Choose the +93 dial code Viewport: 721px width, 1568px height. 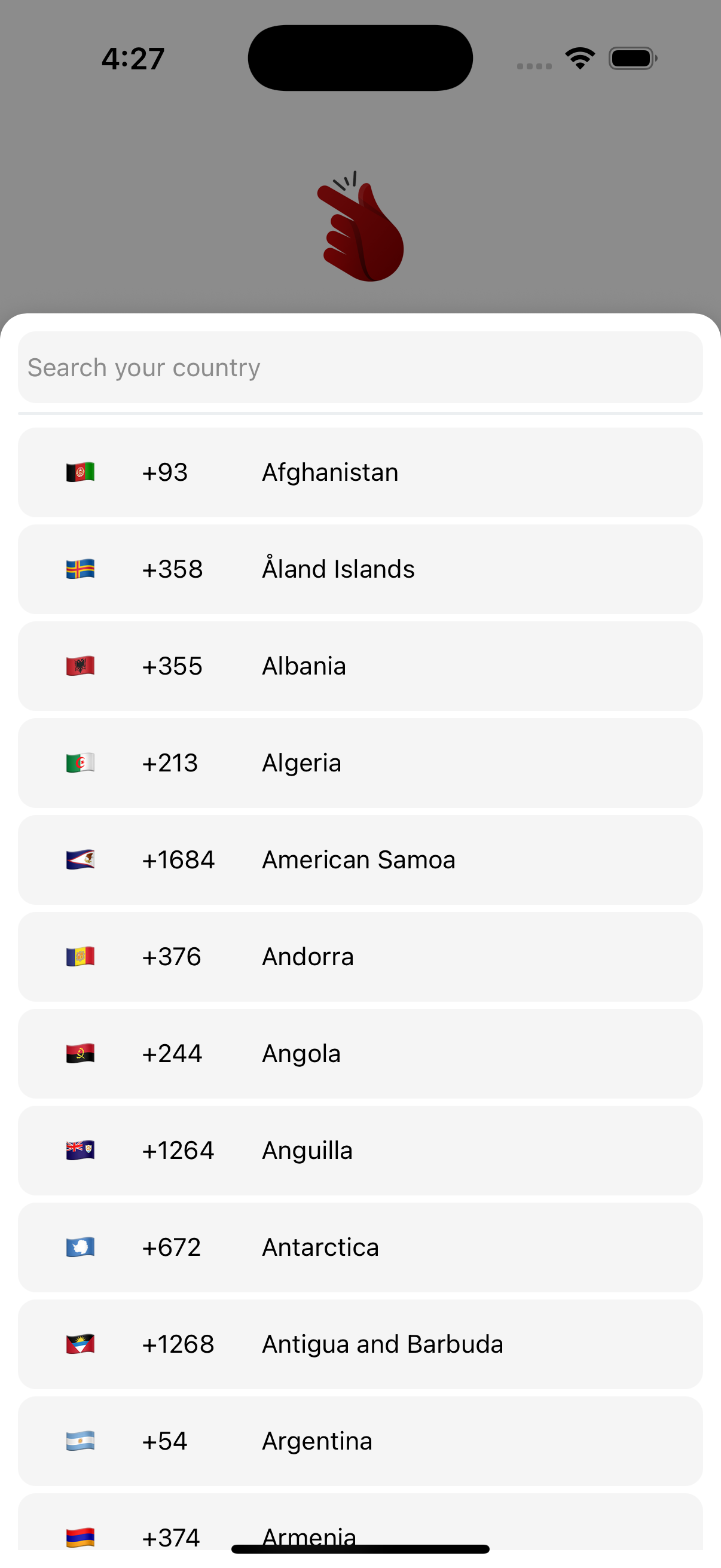pyautogui.click(x=165, y=472)
